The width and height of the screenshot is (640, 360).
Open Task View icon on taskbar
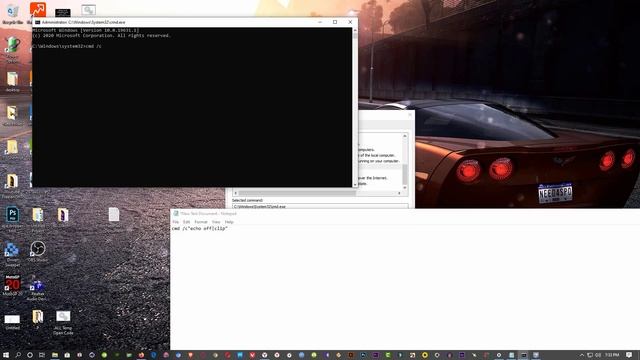click(x=42, y=355)
